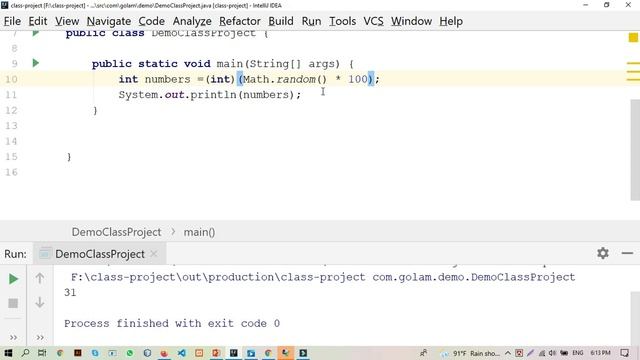Open Run panel settings gear
Viewport: 640px width, 360px height.
603,253
